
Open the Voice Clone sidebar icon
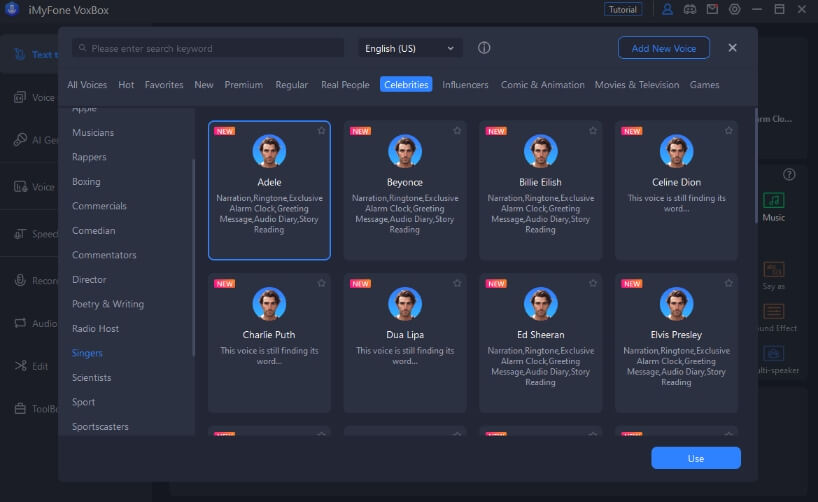(x=20, y=97)
